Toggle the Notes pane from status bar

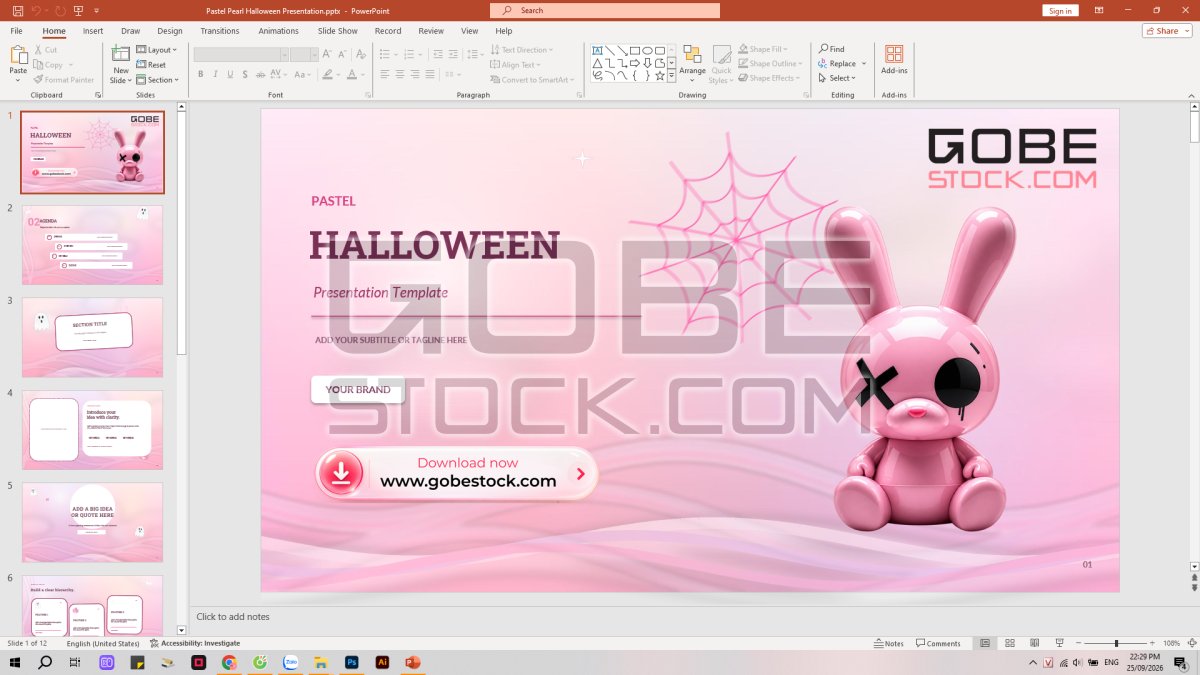coord(889,643)
